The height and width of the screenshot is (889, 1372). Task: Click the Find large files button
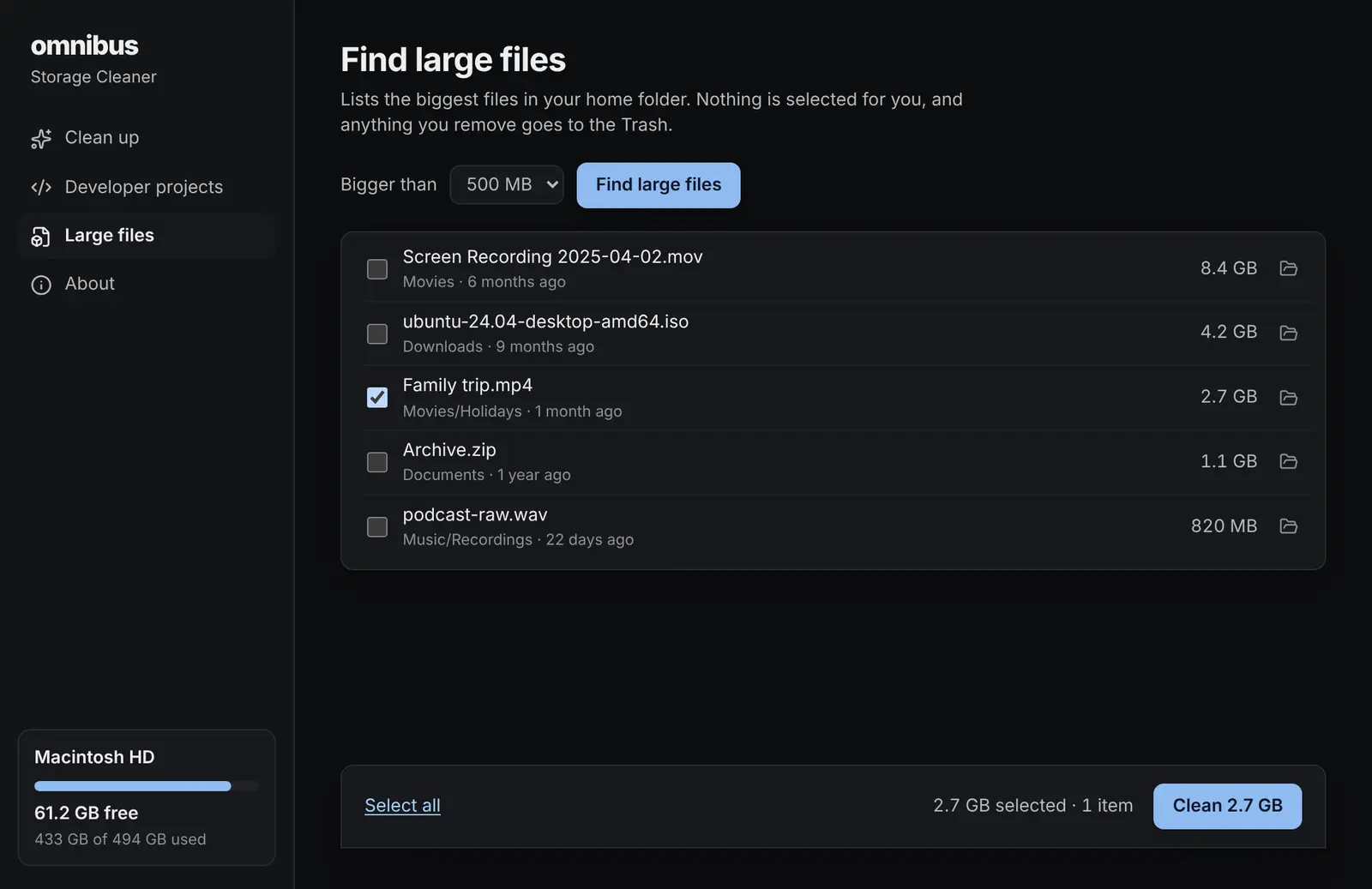pyautogui.click(x=659, y=185)
